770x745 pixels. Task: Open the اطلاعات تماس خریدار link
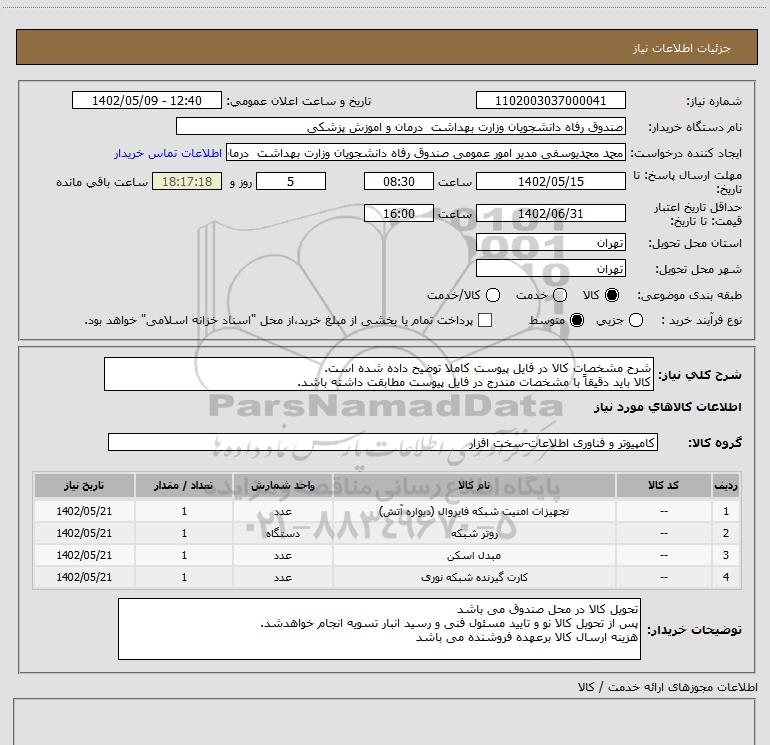(168, 153)
